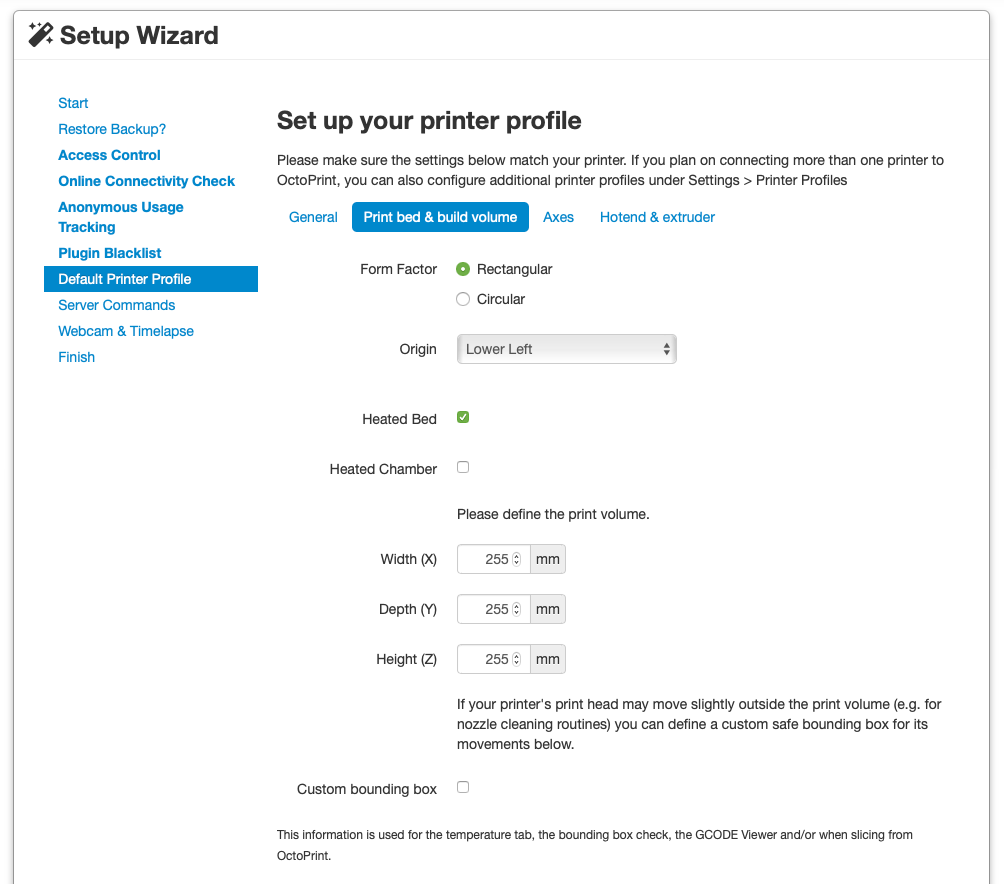Open the Hotend & extruder tab
1004x884 pixels.
click(657, 217)
